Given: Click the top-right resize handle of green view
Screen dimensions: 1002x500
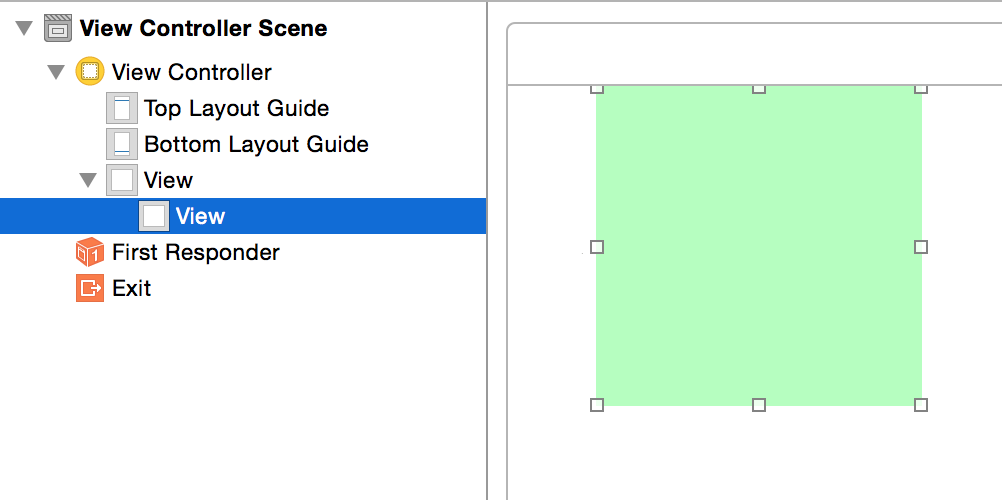Looking at the screenshot, I should (921, 88).
